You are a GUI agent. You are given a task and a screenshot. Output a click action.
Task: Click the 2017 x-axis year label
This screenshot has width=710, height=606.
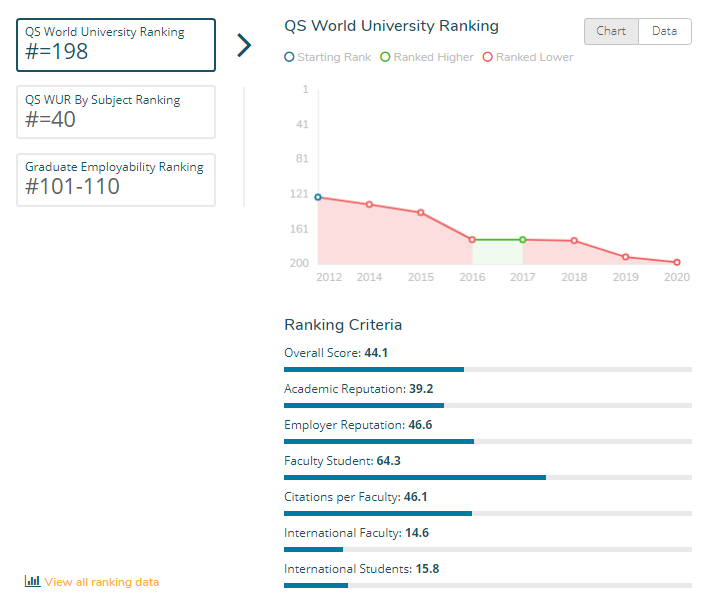click(523, 277)
